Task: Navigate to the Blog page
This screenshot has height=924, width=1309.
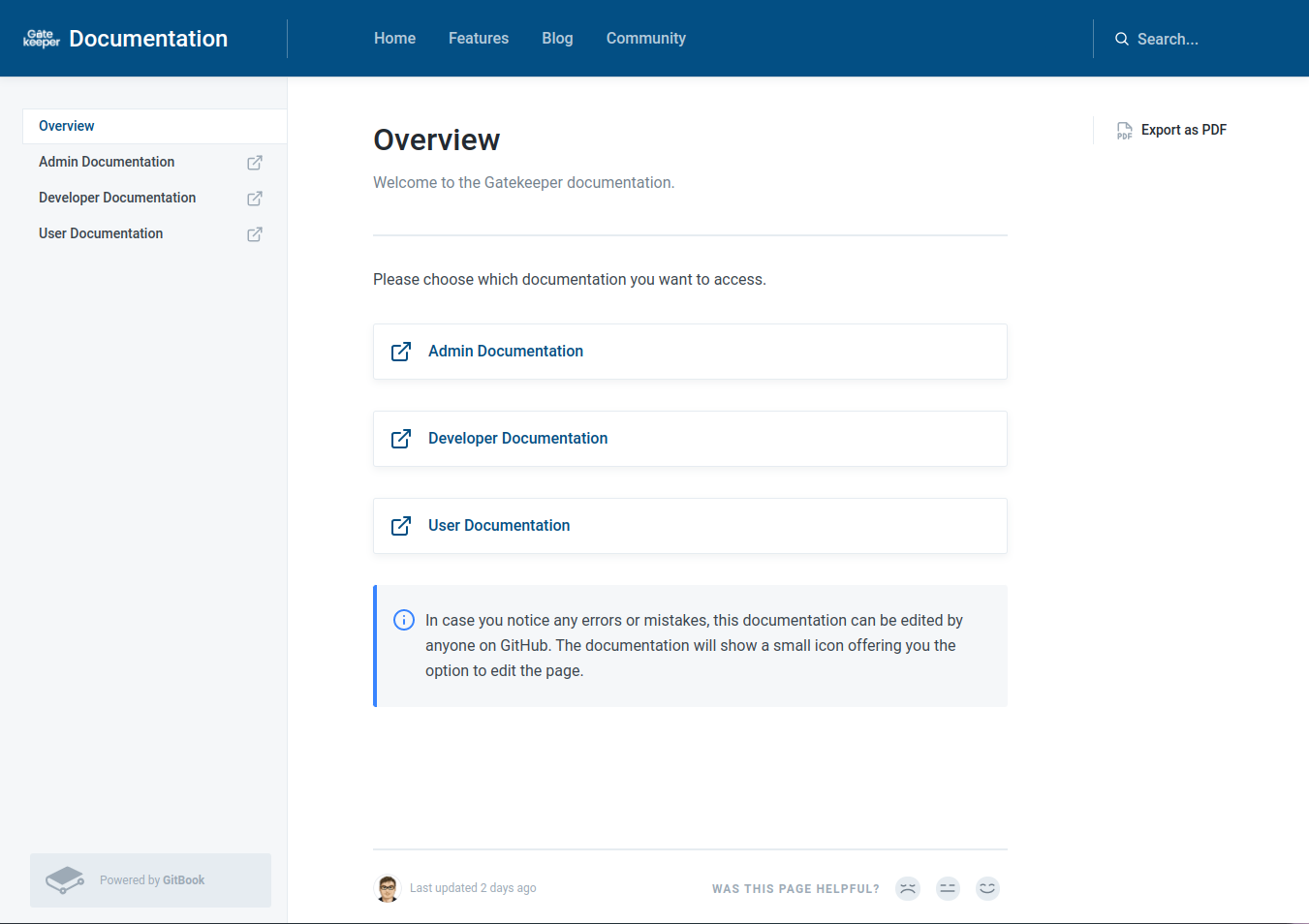Action: 557,39
